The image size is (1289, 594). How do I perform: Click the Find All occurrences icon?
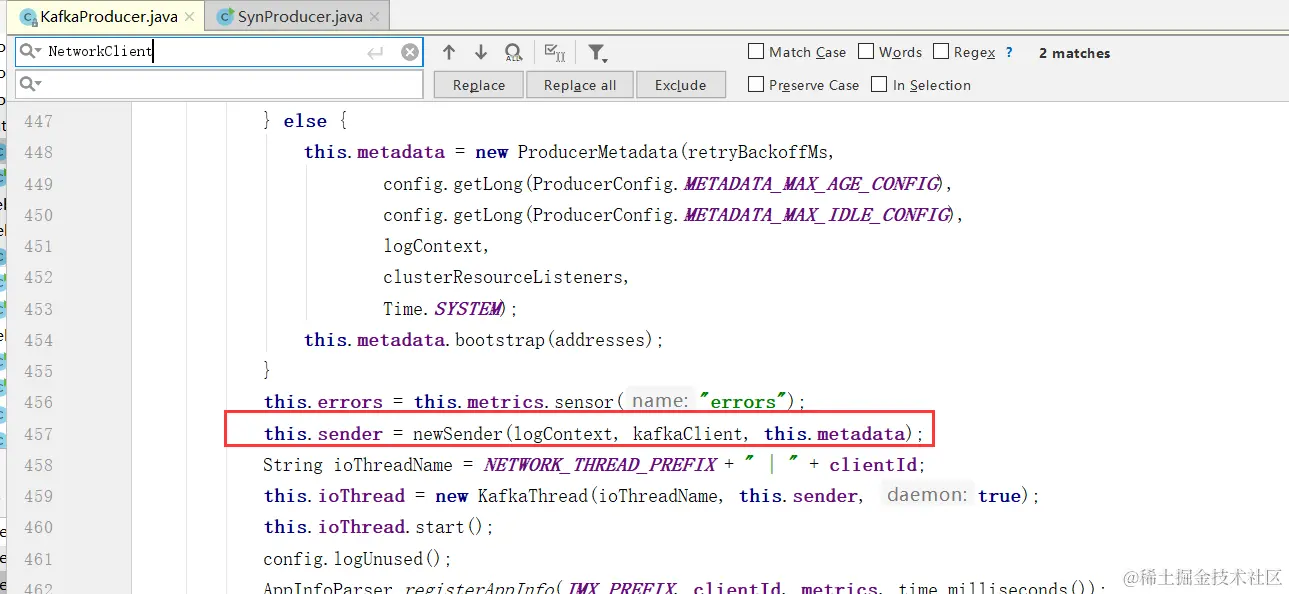click(x=513, y=52)
